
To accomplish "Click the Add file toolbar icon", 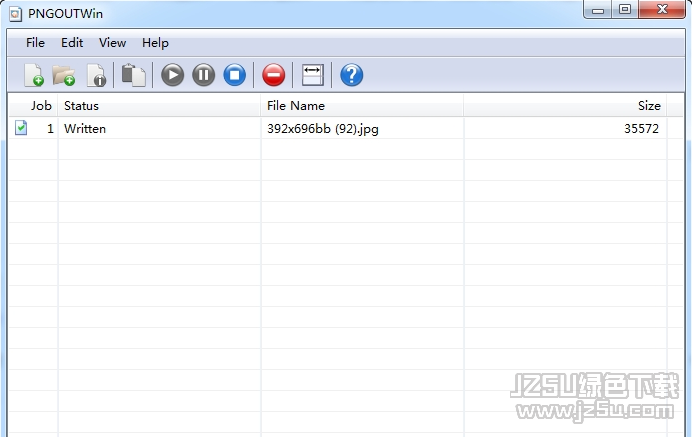I will [x=34, y=75].
